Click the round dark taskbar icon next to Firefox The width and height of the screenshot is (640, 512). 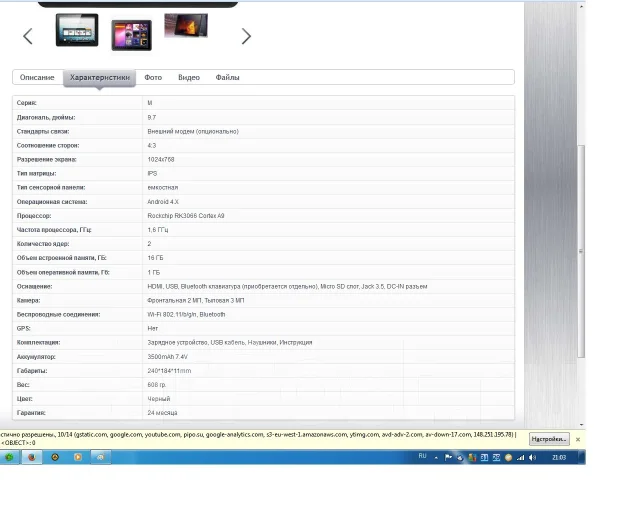pos(55,457)
